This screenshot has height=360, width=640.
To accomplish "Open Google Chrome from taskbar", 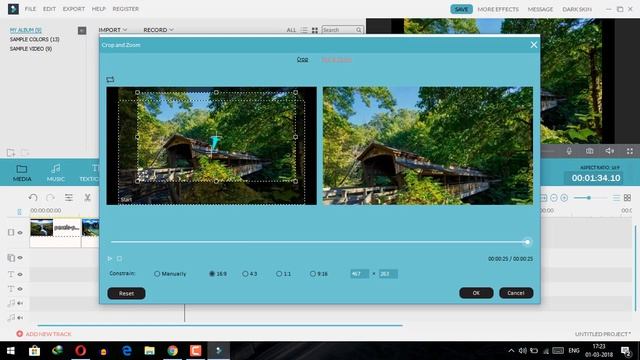I will pos(173,351).
